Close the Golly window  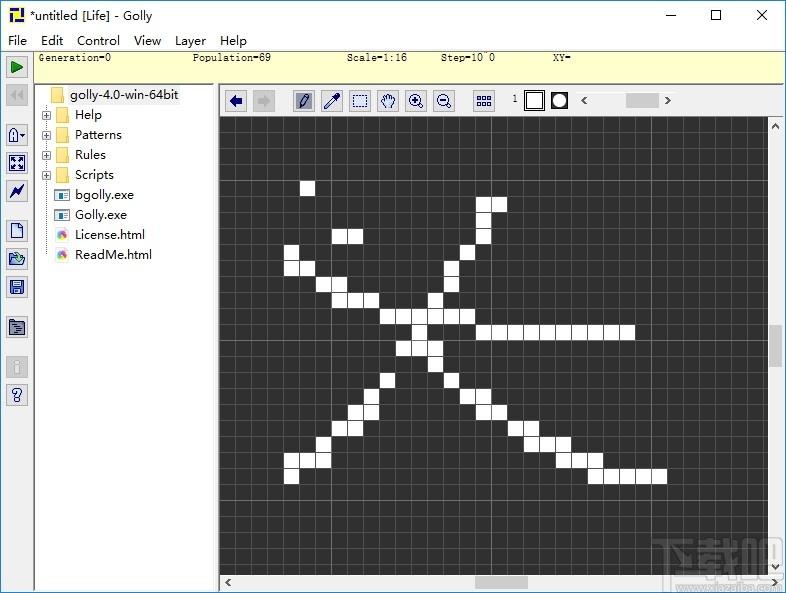pos(762,16)
